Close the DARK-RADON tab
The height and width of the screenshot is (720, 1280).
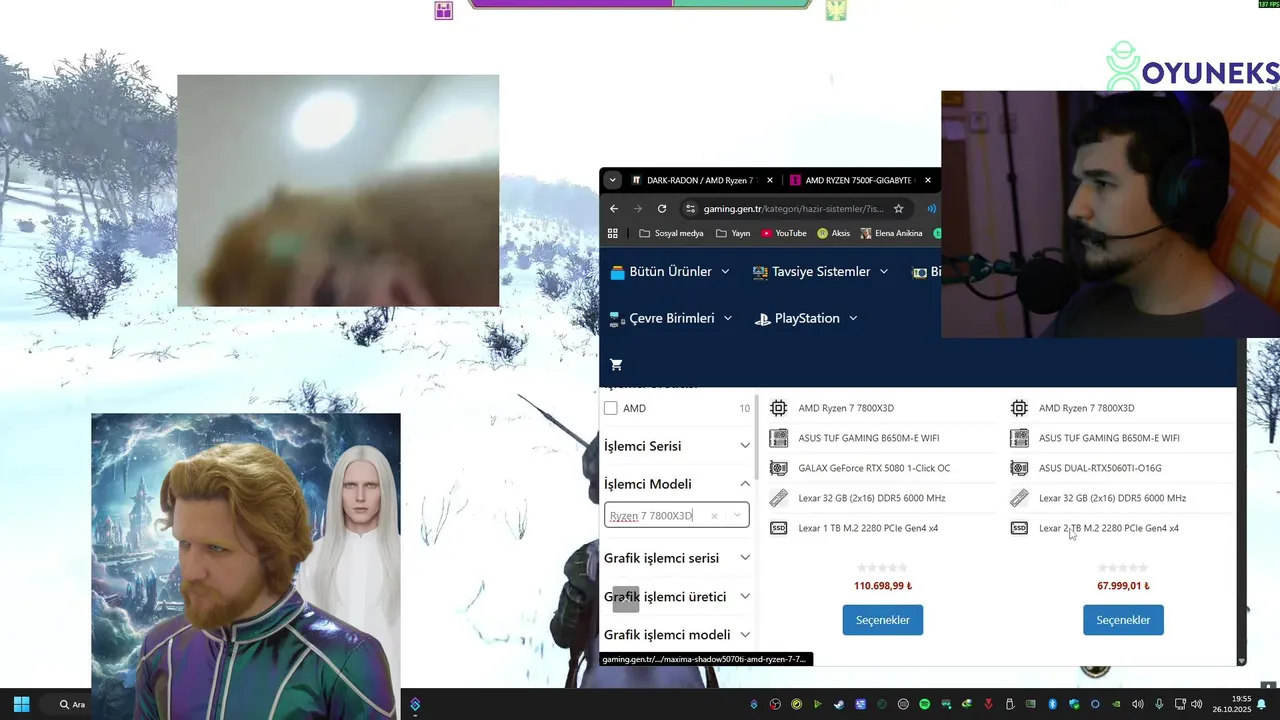click(x=770, y=180)
